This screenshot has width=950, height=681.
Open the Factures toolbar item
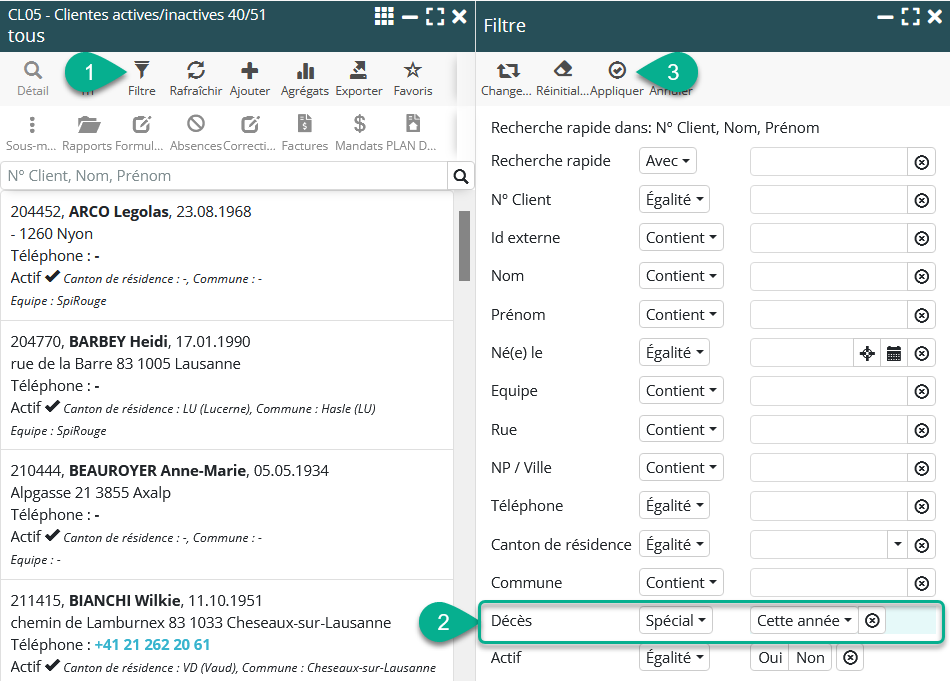pos(304,132)
